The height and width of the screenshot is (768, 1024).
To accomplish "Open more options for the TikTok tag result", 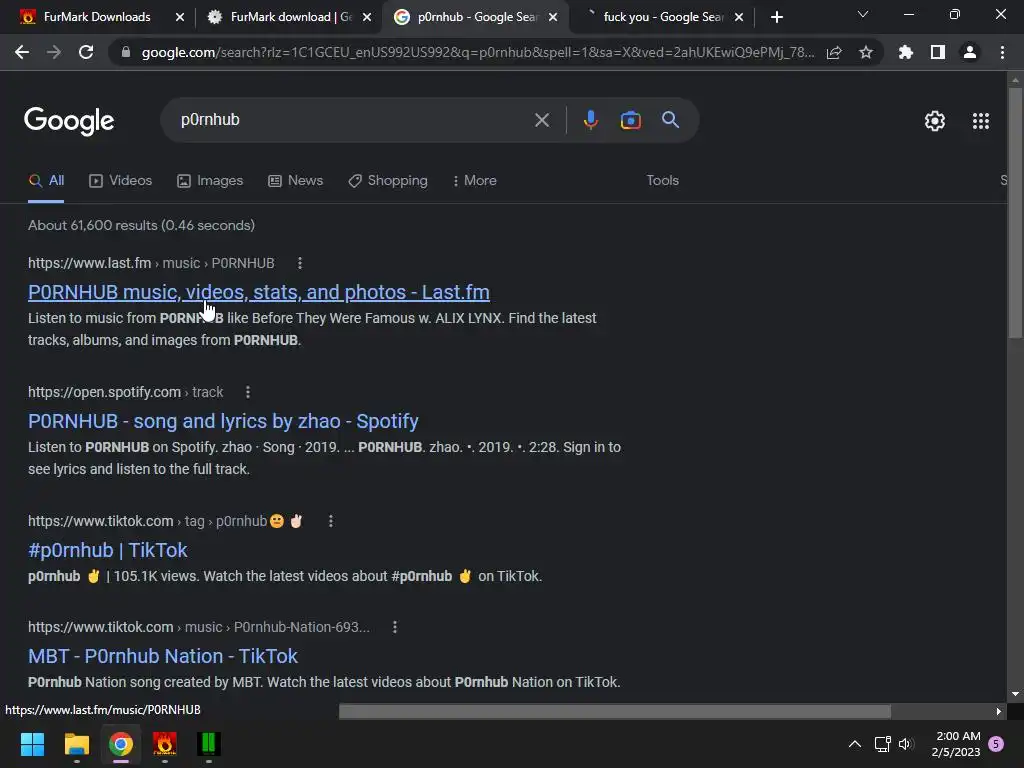I will point(330,521).
